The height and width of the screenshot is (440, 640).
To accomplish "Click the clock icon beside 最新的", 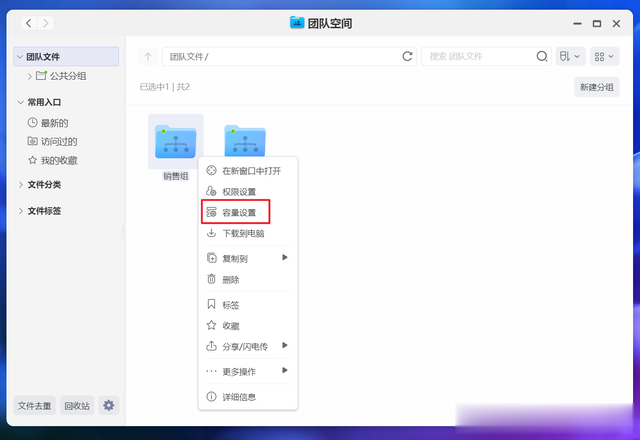I will pyautogui.click(x=32, y=122).
